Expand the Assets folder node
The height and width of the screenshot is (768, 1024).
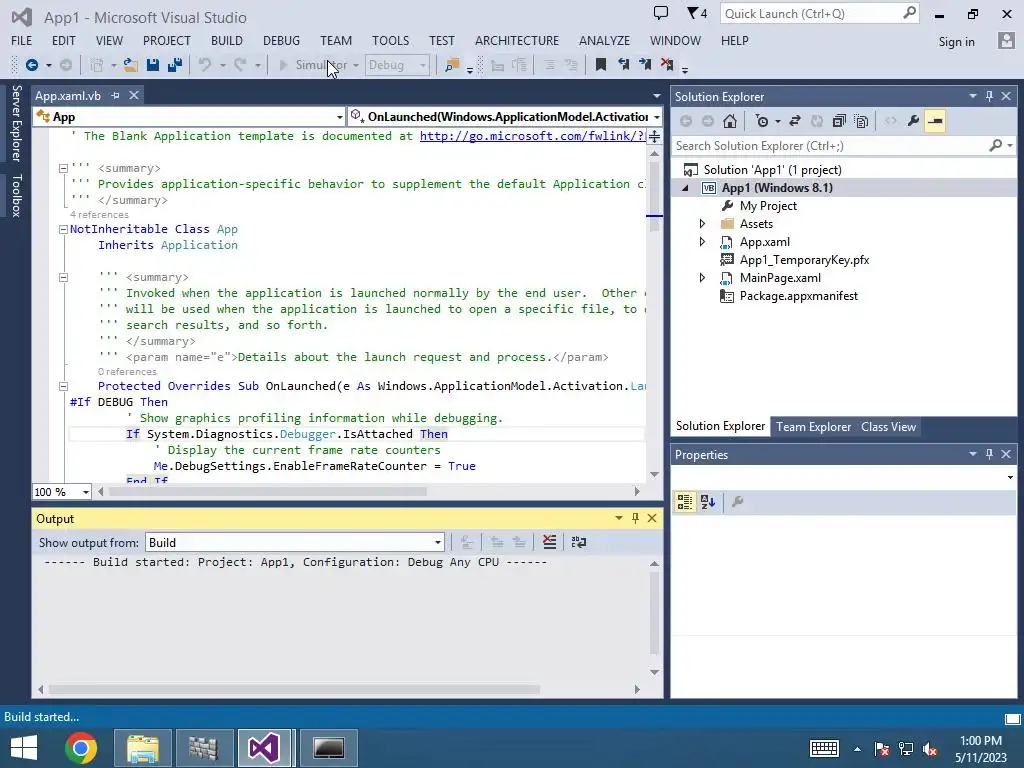[702, 223]
